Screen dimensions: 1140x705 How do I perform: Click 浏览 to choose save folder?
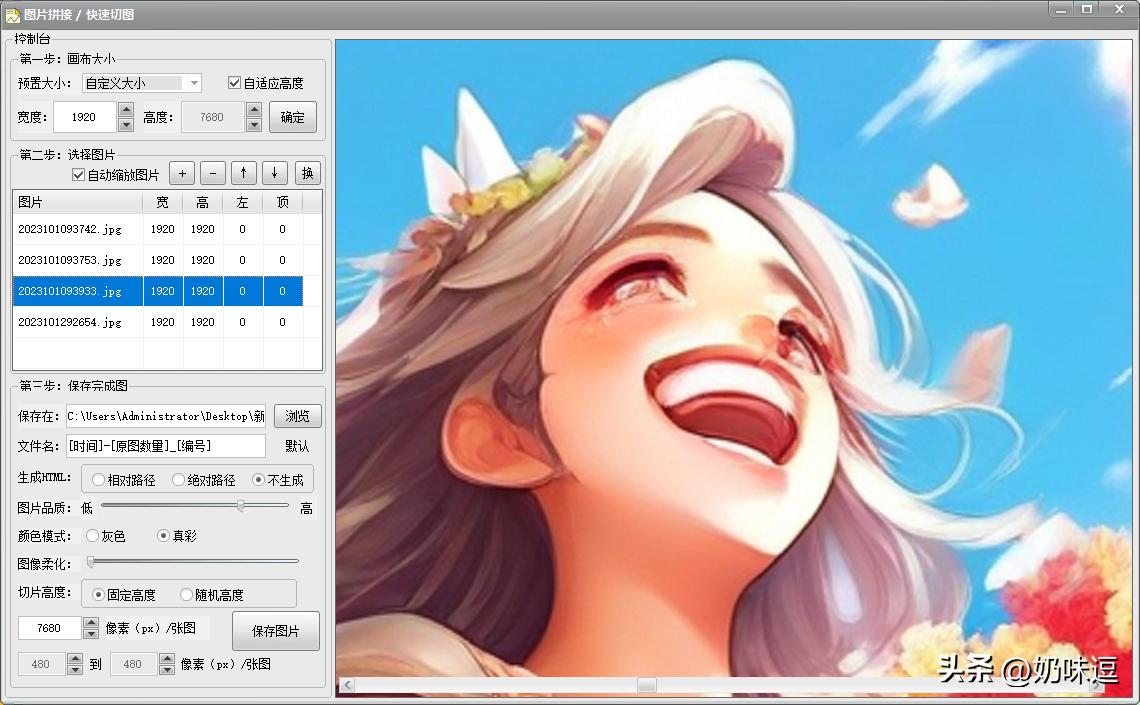point(297,416)
